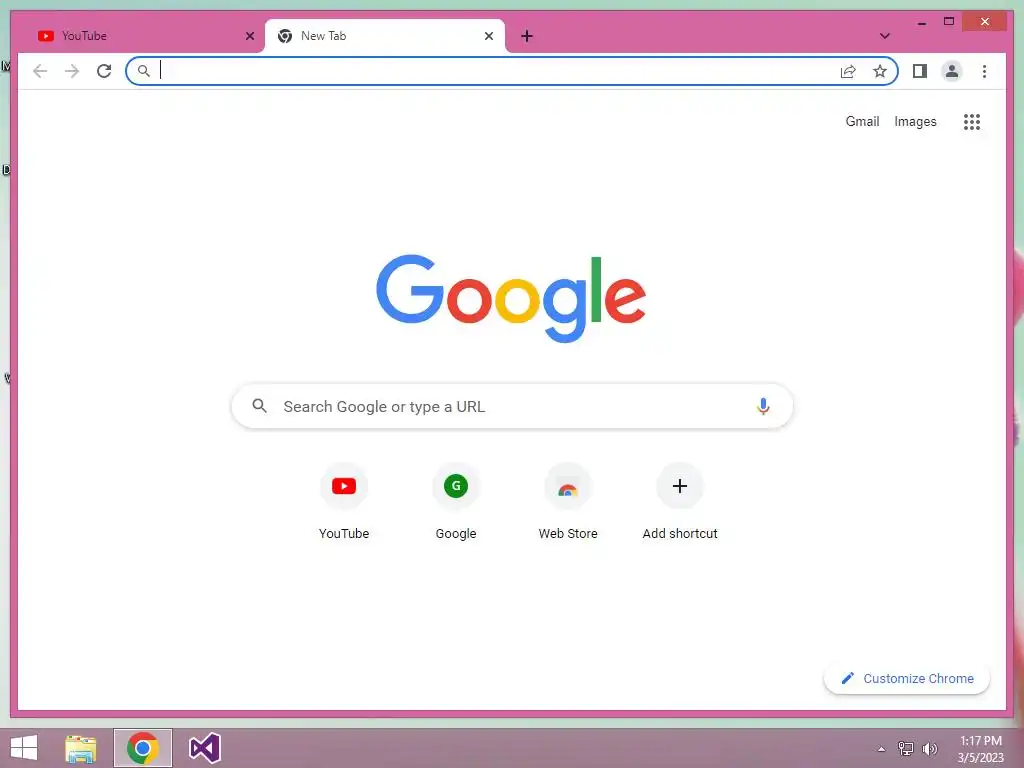The image size is (1024, 768).
Task: Reload the current page
Action: click(104, 71)
